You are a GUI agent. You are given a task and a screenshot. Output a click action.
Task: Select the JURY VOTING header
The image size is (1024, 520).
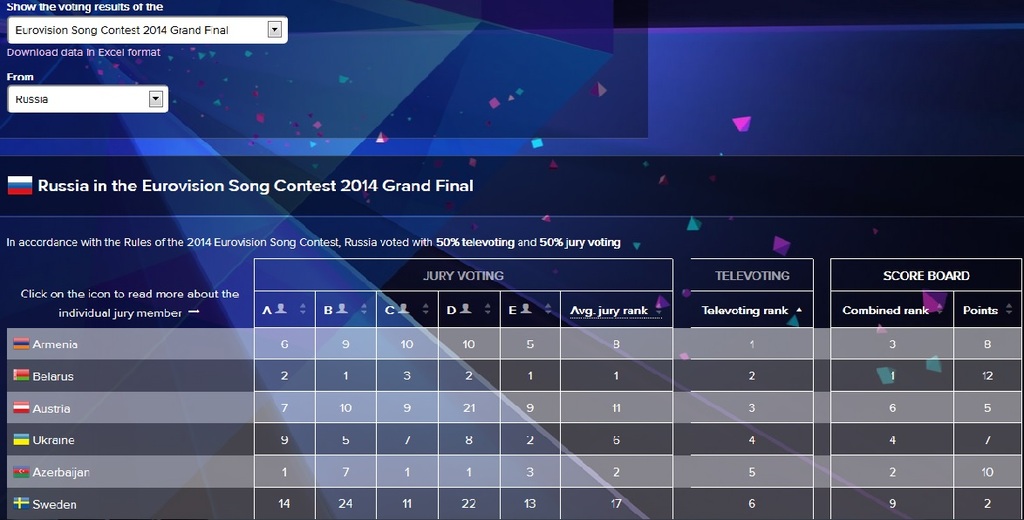(463, 276)
